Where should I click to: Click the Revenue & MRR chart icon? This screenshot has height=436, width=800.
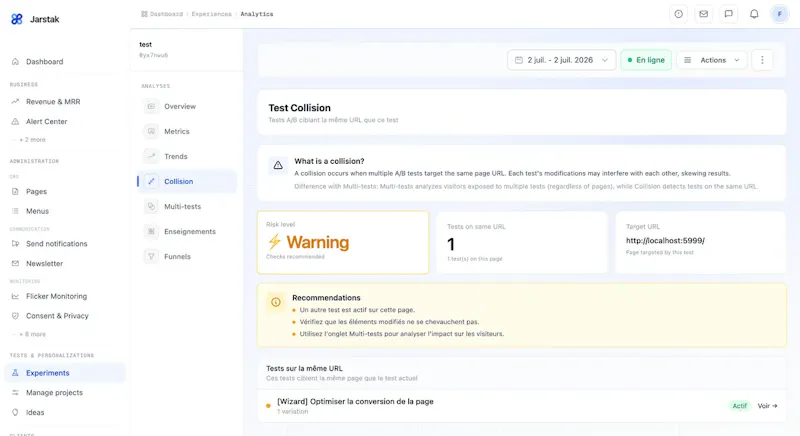(x=15, y=101)
